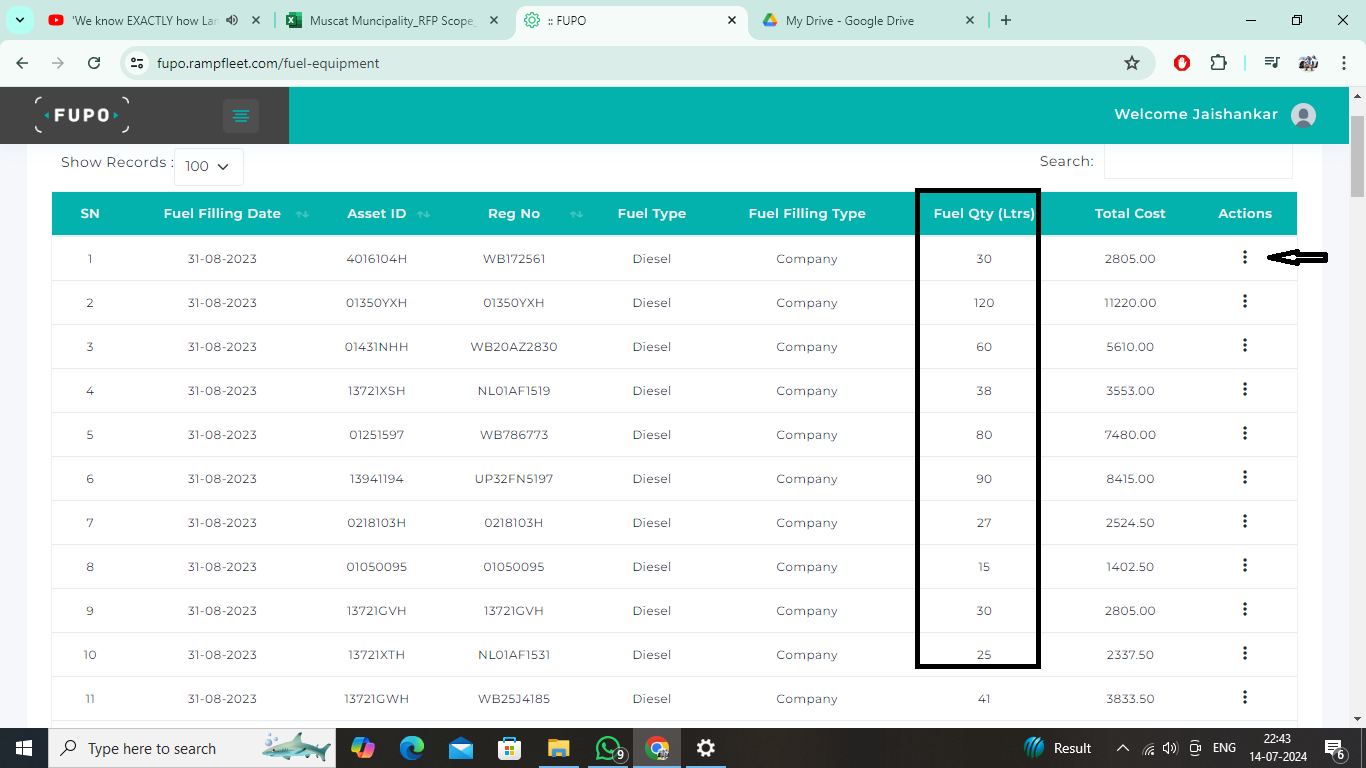
Task: Open the browser extensions puzzle icon
Action: tap(1219, 62)
